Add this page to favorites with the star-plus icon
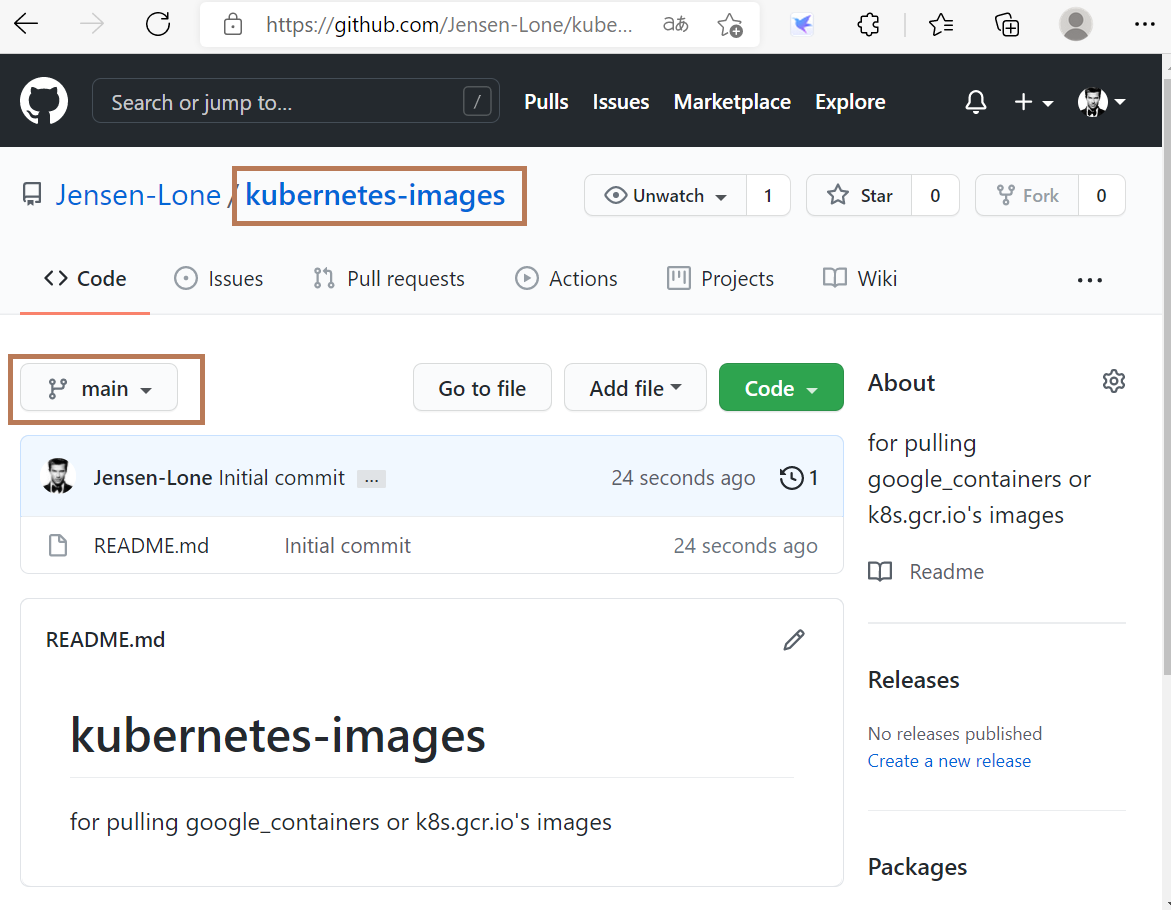Viewport: 1171px width, 910px height. coord(730,25)
